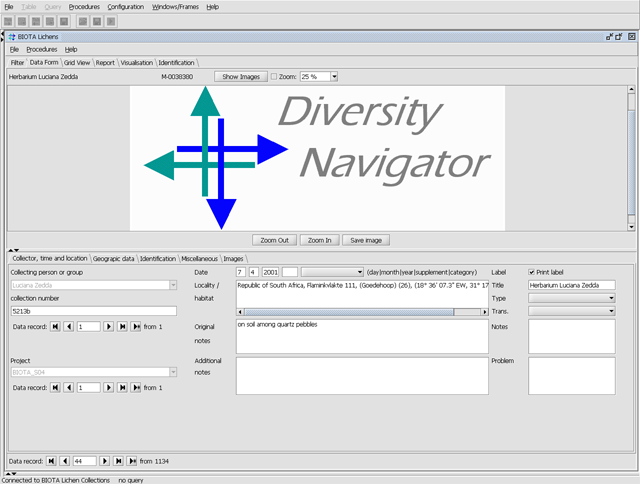Open the Windows/Frames menu

(175, 7)
